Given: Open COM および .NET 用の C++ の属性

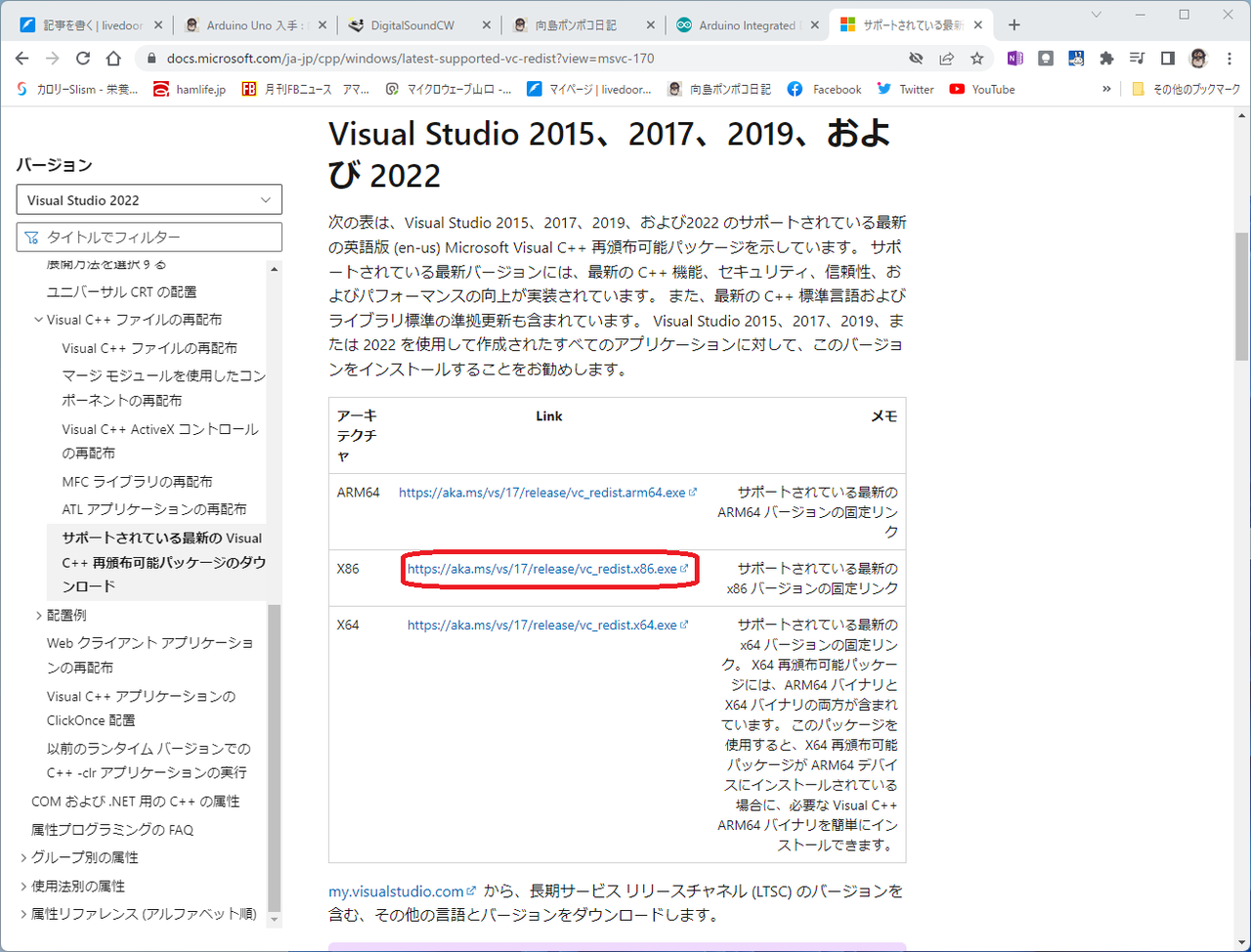Looking at the screenshot, I should tap(135, 801).
